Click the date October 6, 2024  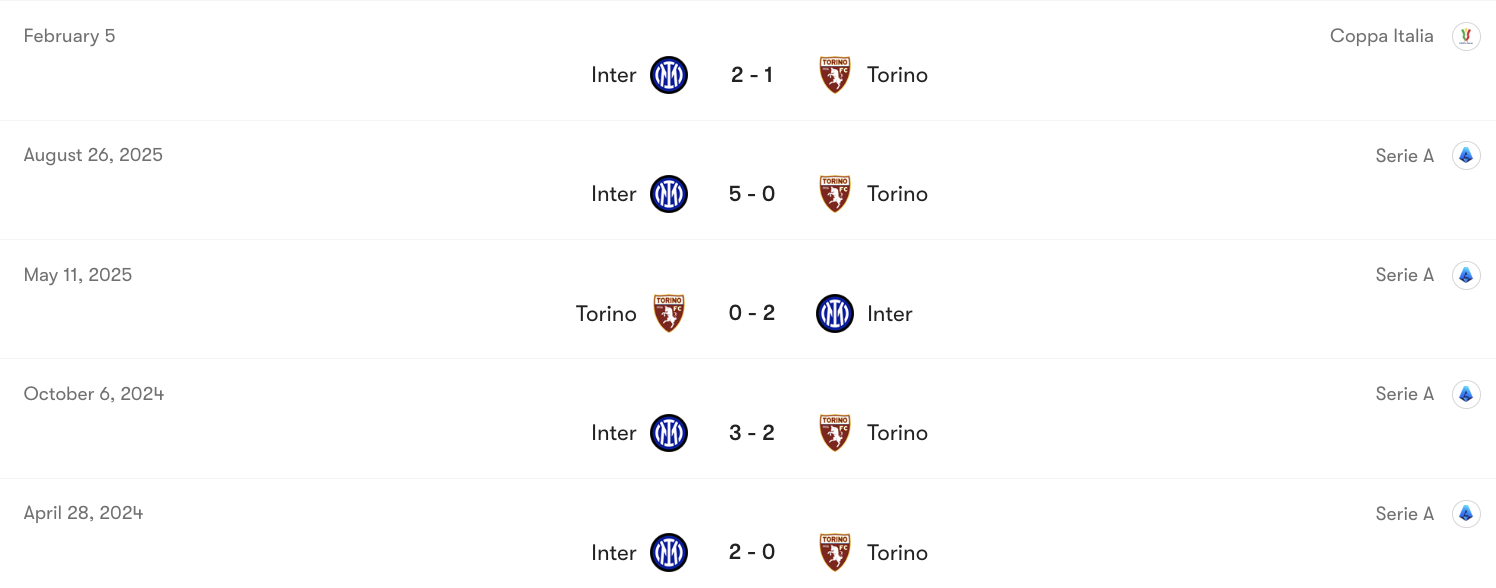point(93,394)
